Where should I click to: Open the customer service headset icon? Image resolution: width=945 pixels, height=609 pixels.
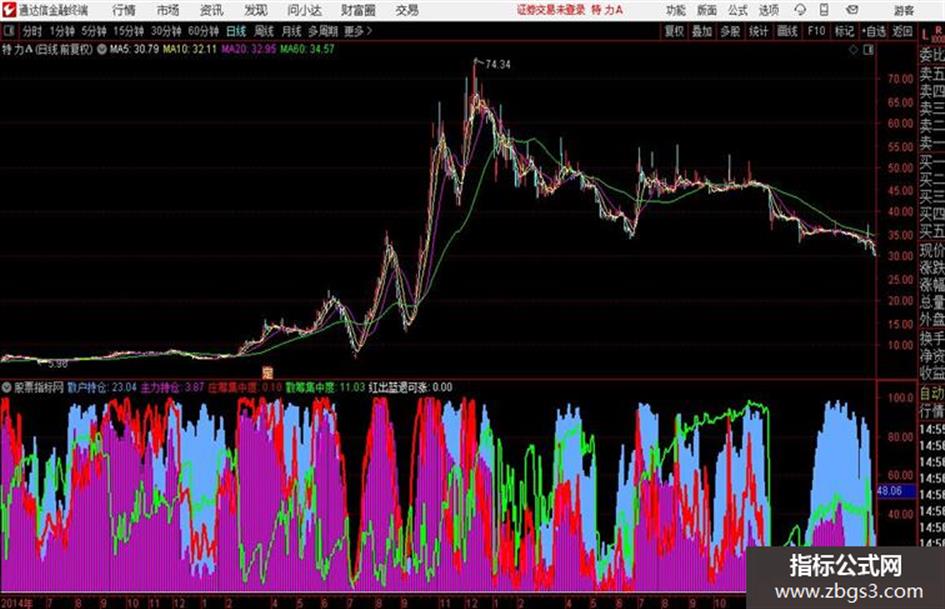pyautogui.click(x=800, y=10)
